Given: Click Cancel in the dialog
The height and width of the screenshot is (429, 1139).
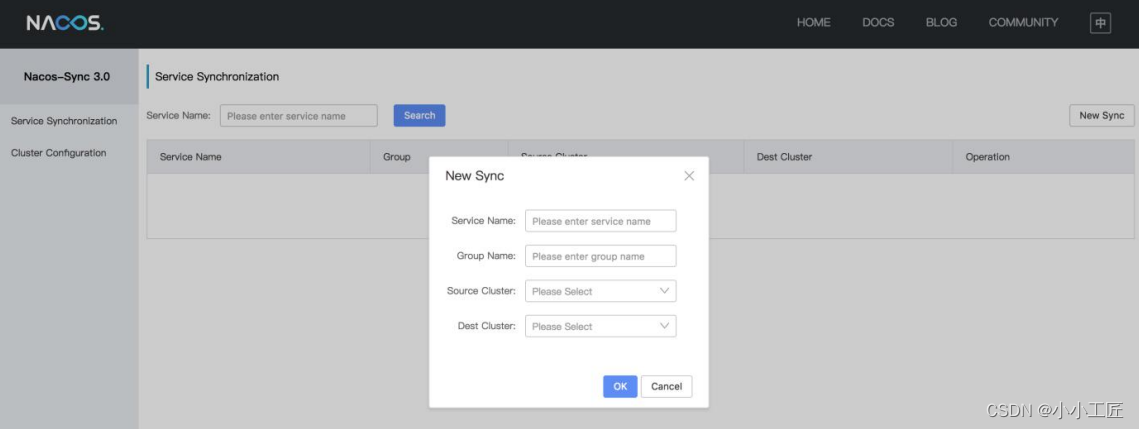Looking at the screenshot, I should pyautogui.click(x=666, y=386).
